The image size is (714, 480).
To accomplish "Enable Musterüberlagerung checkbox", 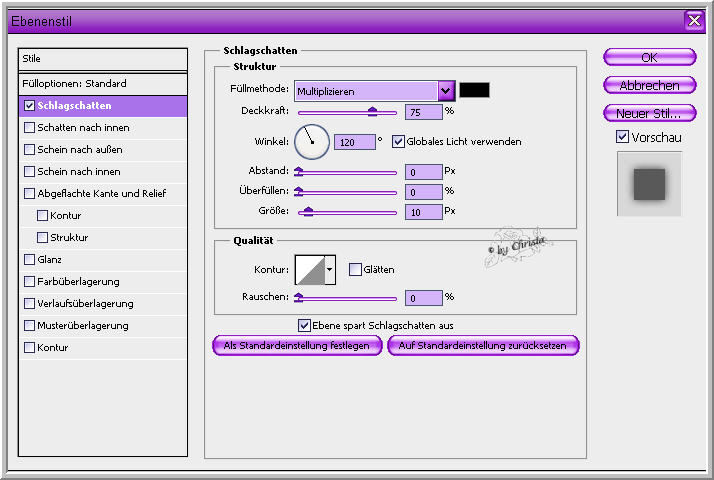I will coord(30,326).
